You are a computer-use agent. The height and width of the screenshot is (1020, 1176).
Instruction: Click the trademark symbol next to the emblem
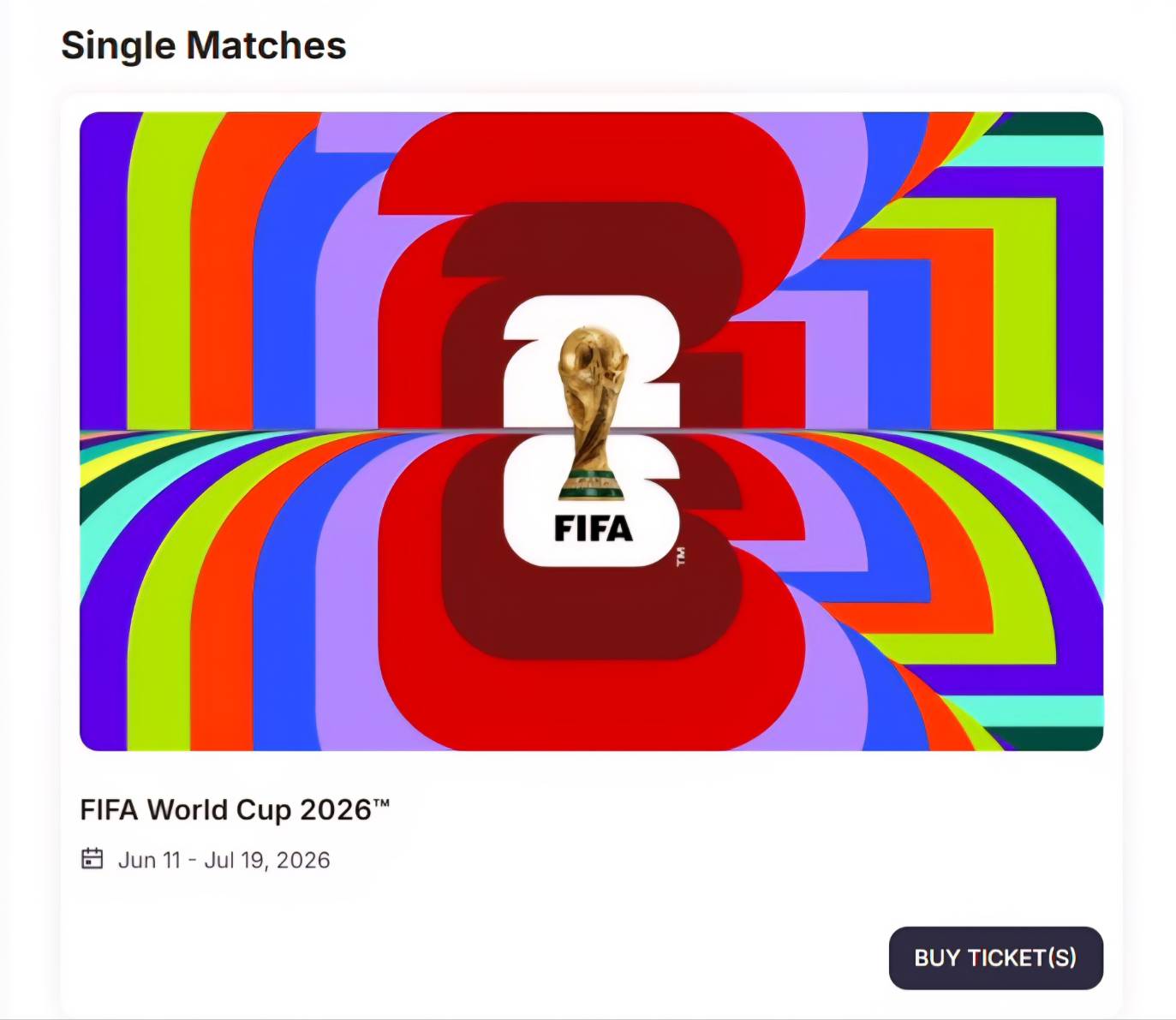tap(681, 557)
